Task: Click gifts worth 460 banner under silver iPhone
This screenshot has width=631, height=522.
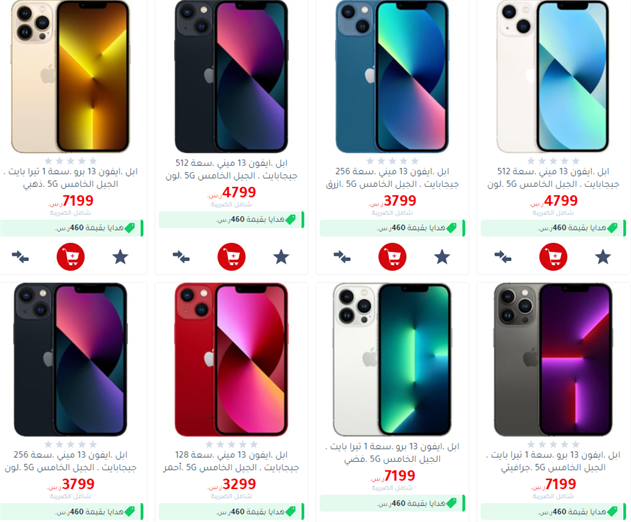Action: pos(392,503)
